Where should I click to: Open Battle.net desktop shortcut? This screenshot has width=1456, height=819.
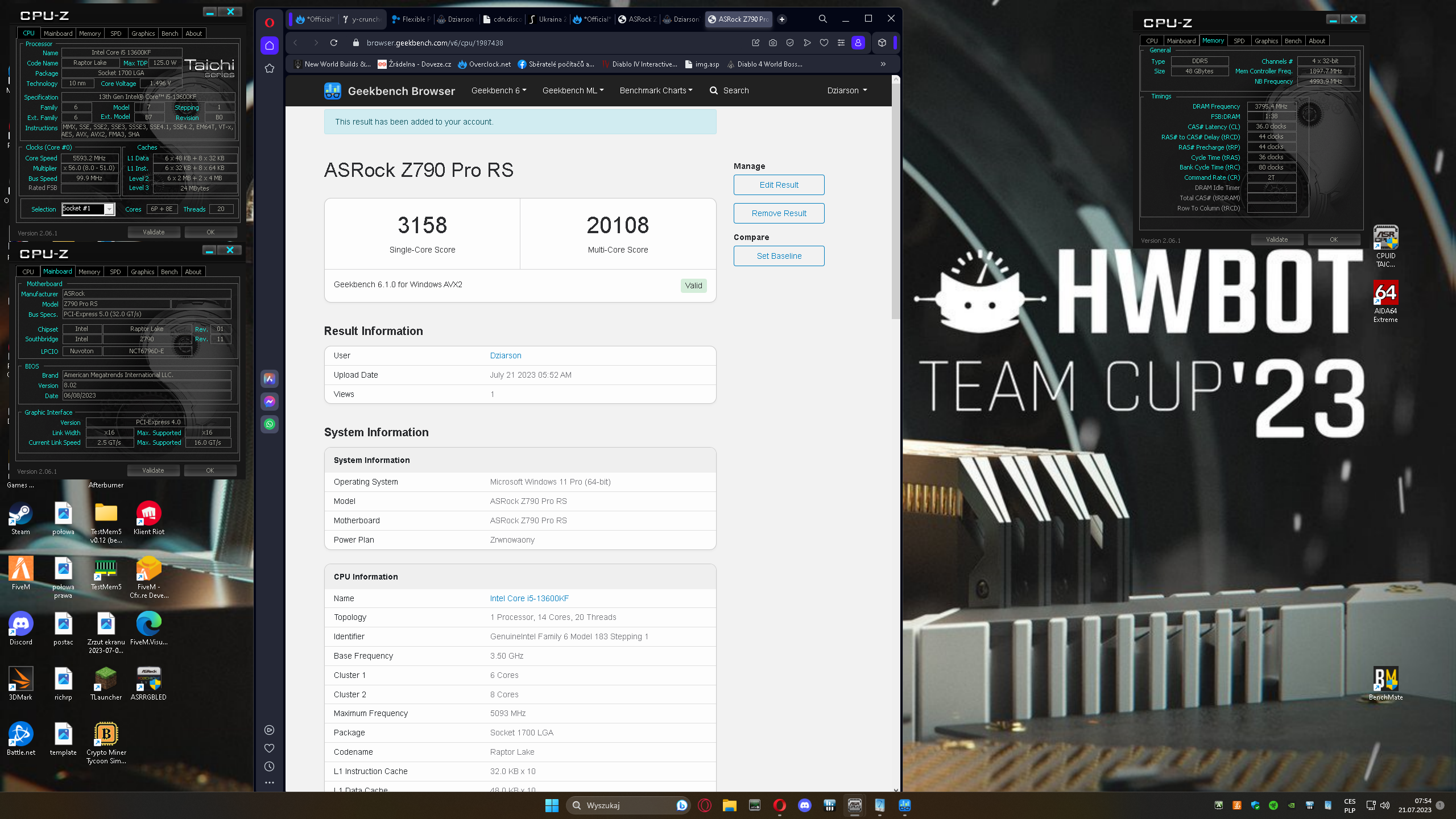(20, 739)
